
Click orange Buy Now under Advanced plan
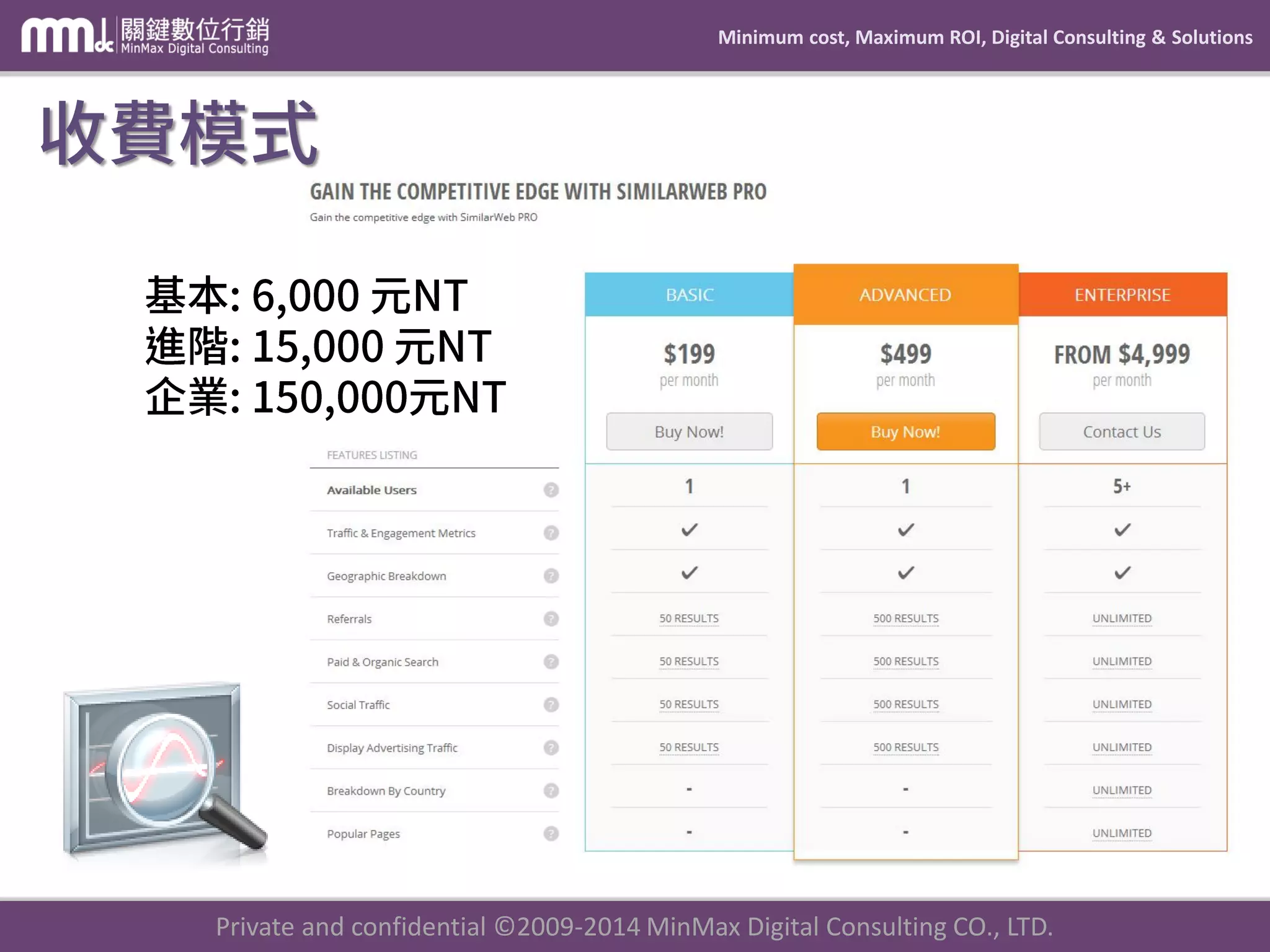coord(905,431)
